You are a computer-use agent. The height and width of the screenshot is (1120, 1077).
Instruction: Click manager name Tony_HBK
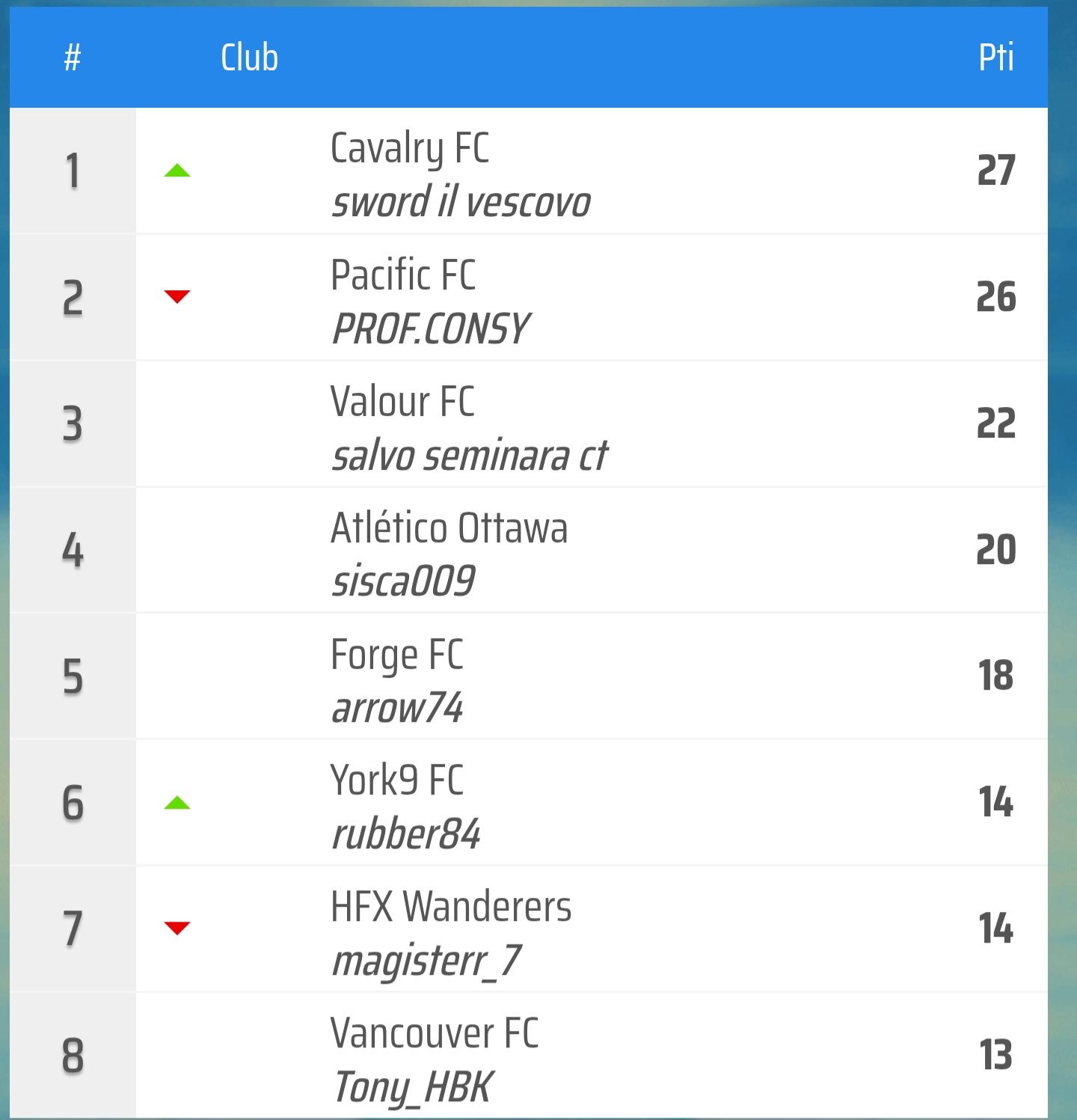412,1087
